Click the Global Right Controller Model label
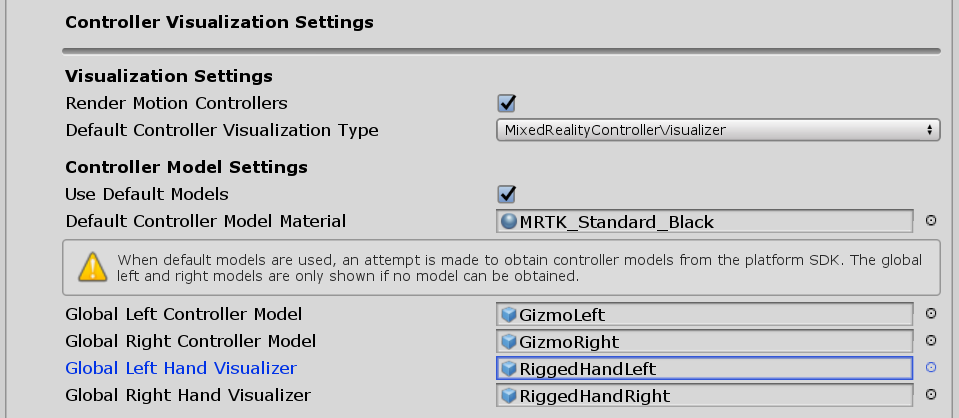 point(190,341)
